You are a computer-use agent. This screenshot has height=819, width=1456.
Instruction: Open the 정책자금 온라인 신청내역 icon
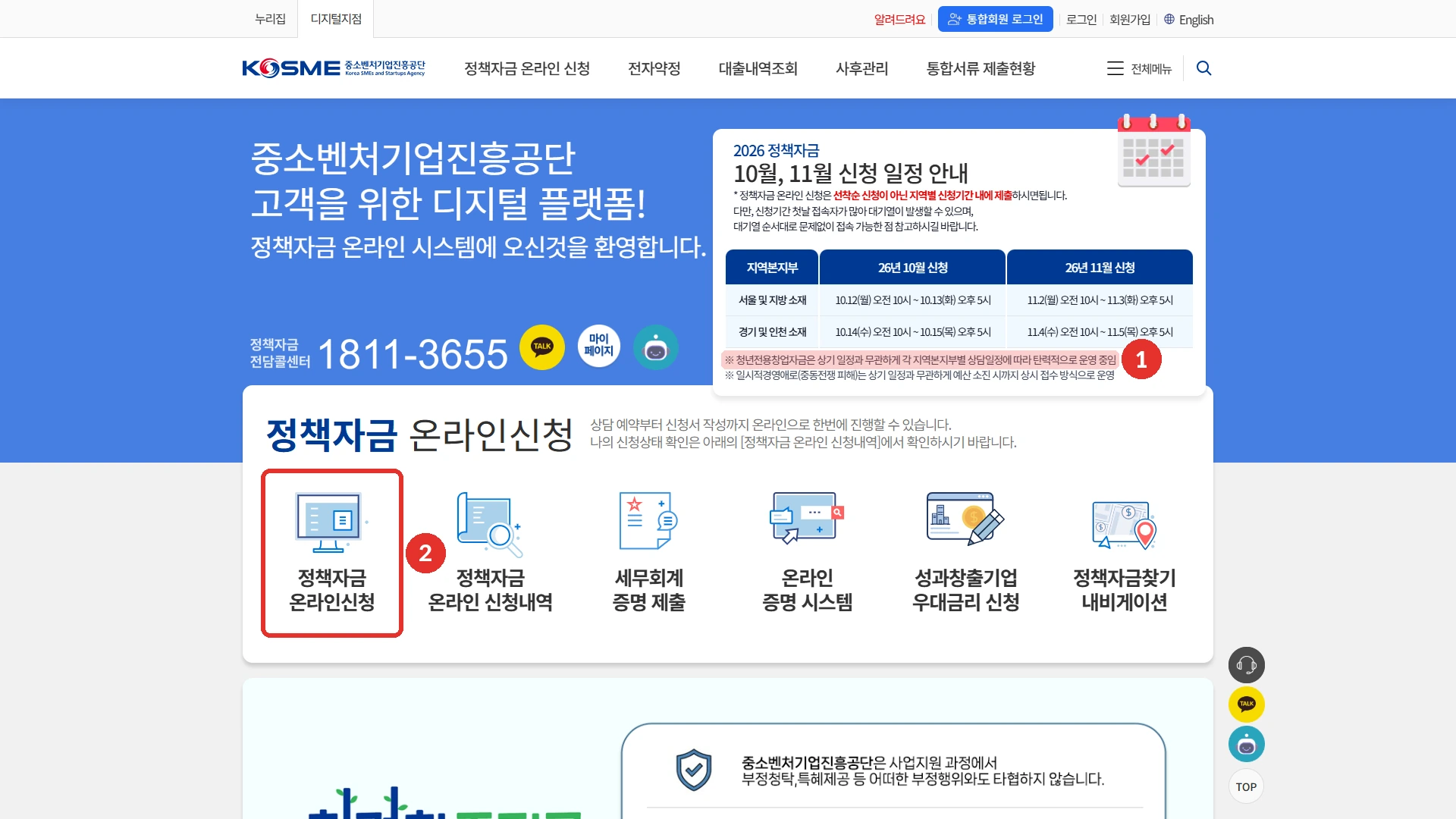coord(490,524)
